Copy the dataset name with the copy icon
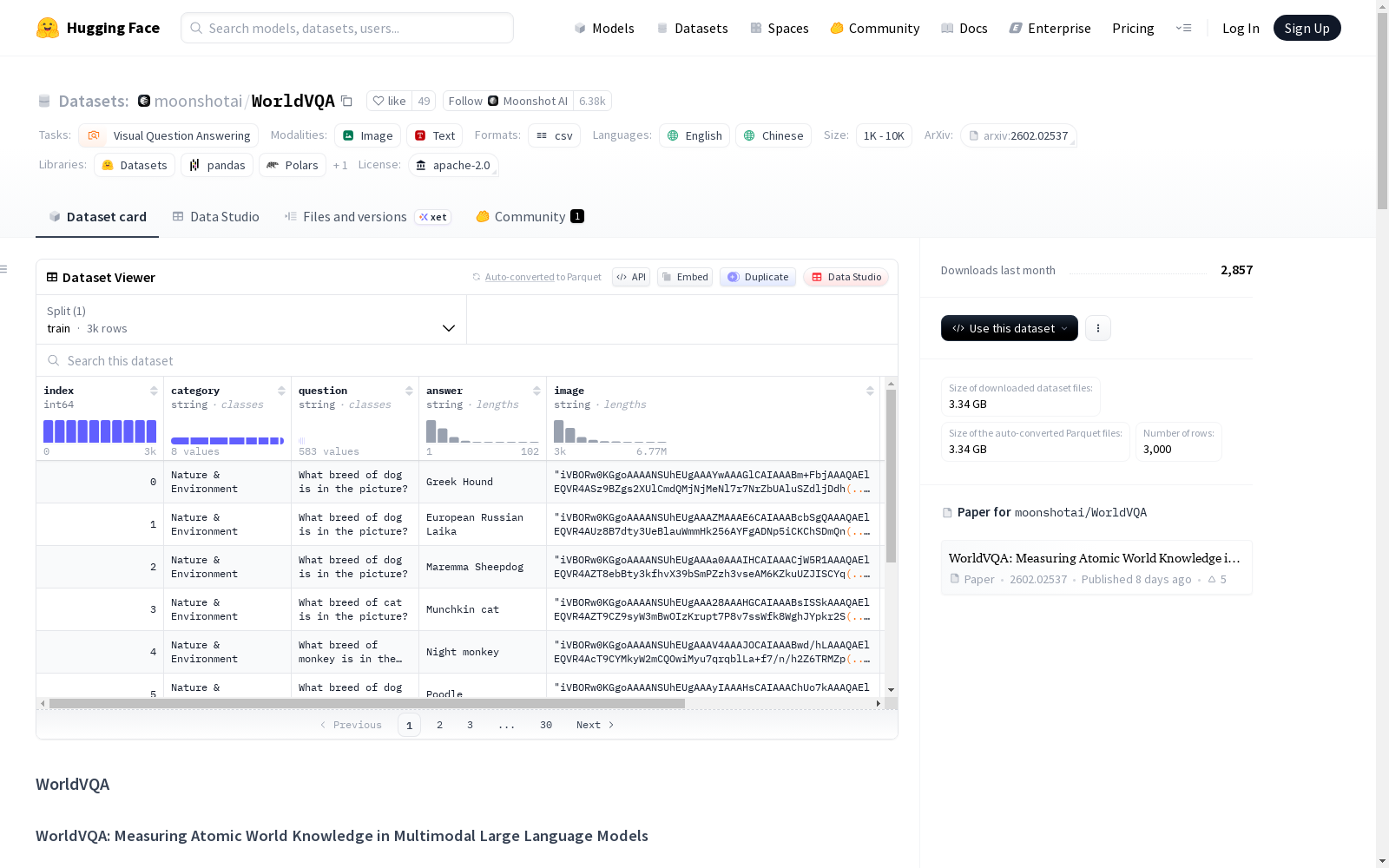 tap(346, 101)
